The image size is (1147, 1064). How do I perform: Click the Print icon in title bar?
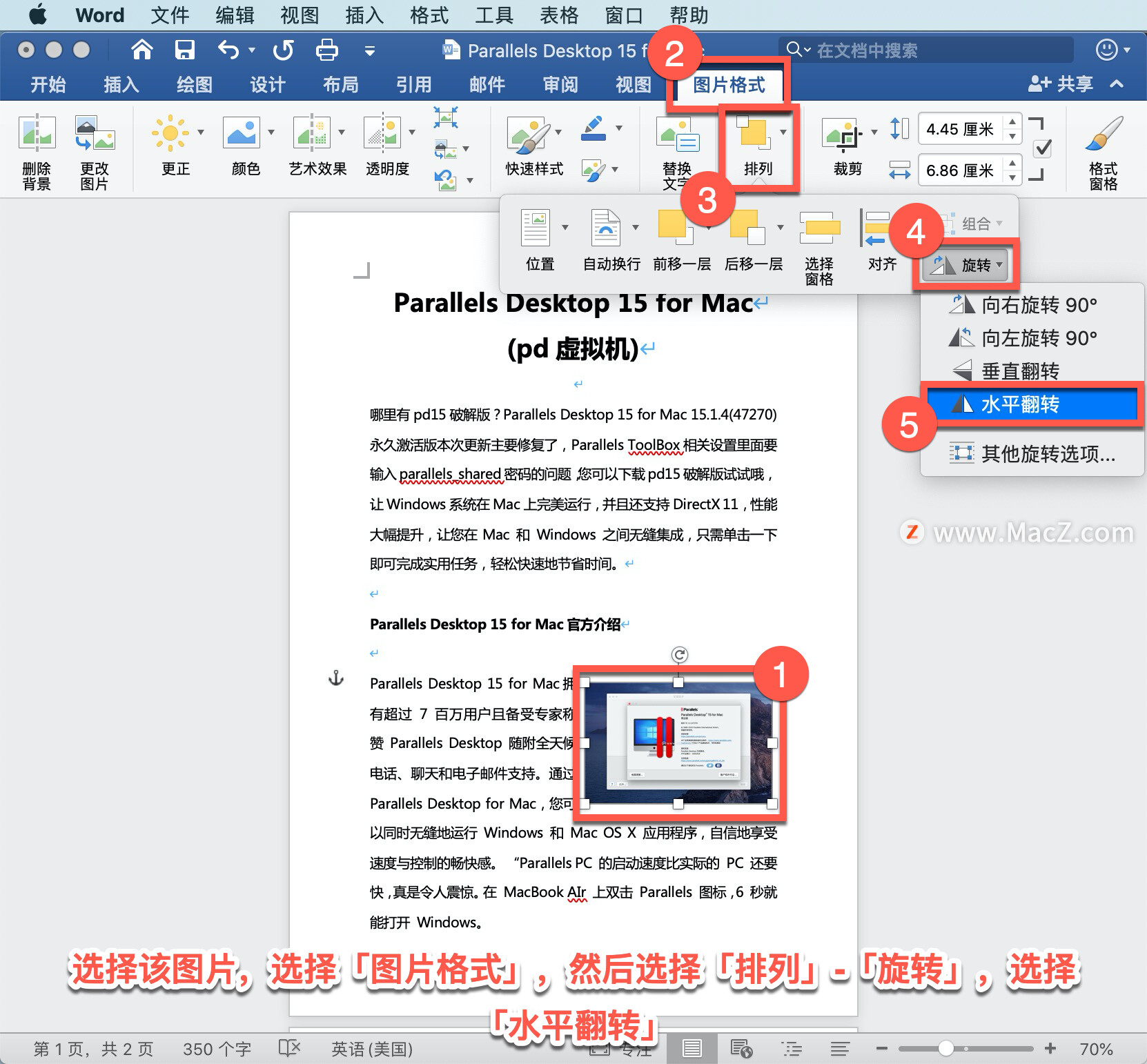point(327,50)
